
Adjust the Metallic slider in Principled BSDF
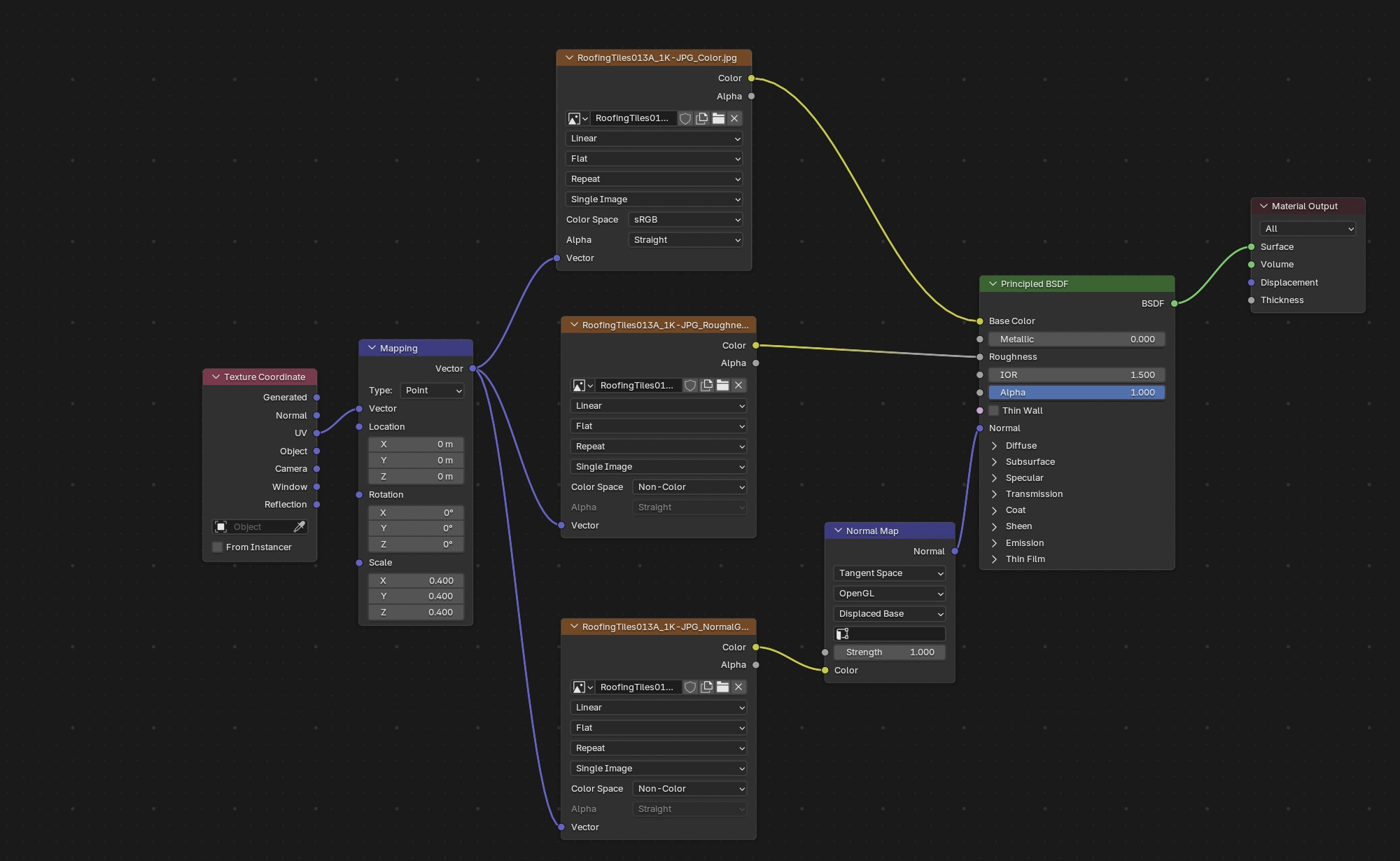(x=1077, y=339)
